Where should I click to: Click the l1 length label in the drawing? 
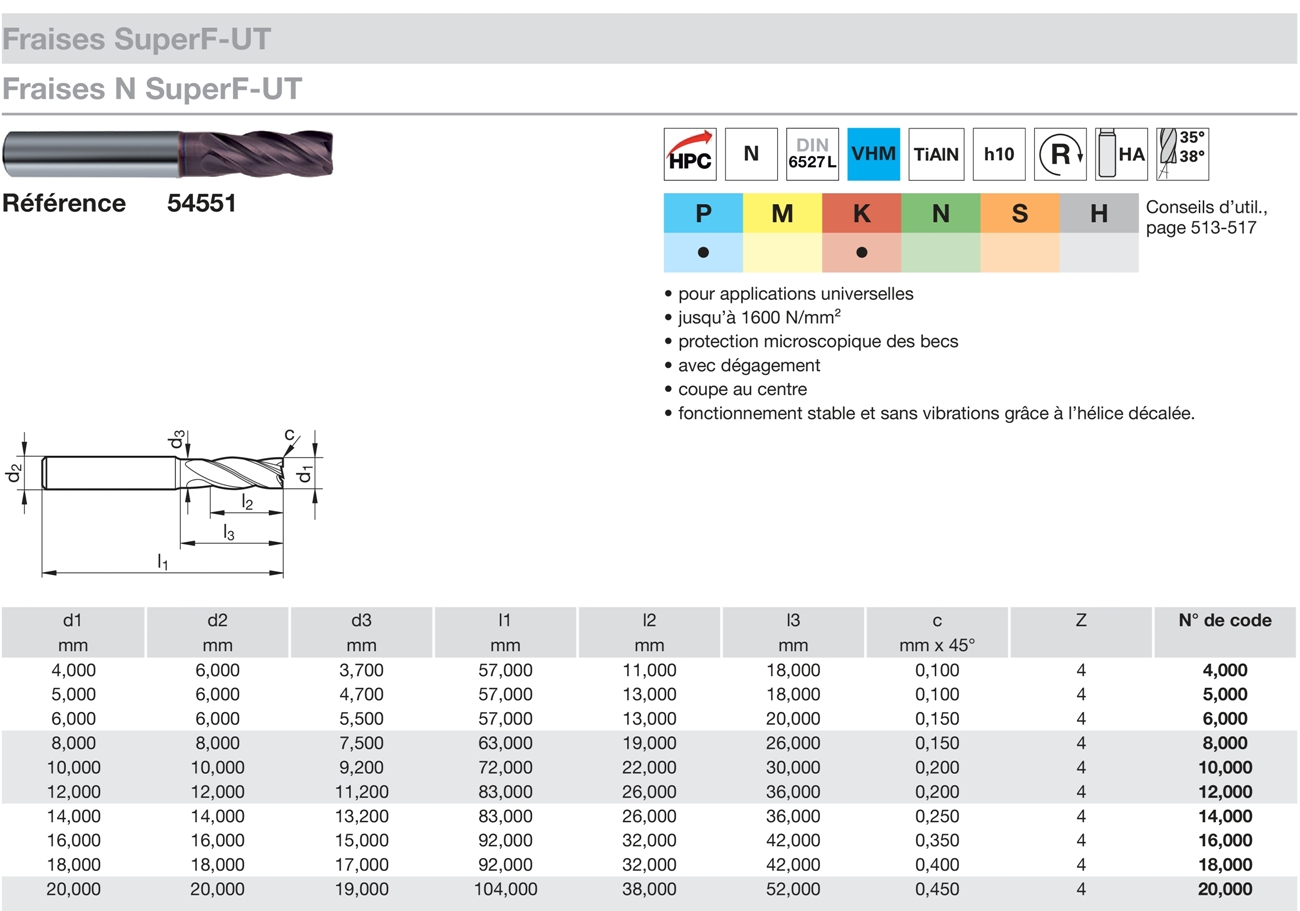(x=163, y=563)
